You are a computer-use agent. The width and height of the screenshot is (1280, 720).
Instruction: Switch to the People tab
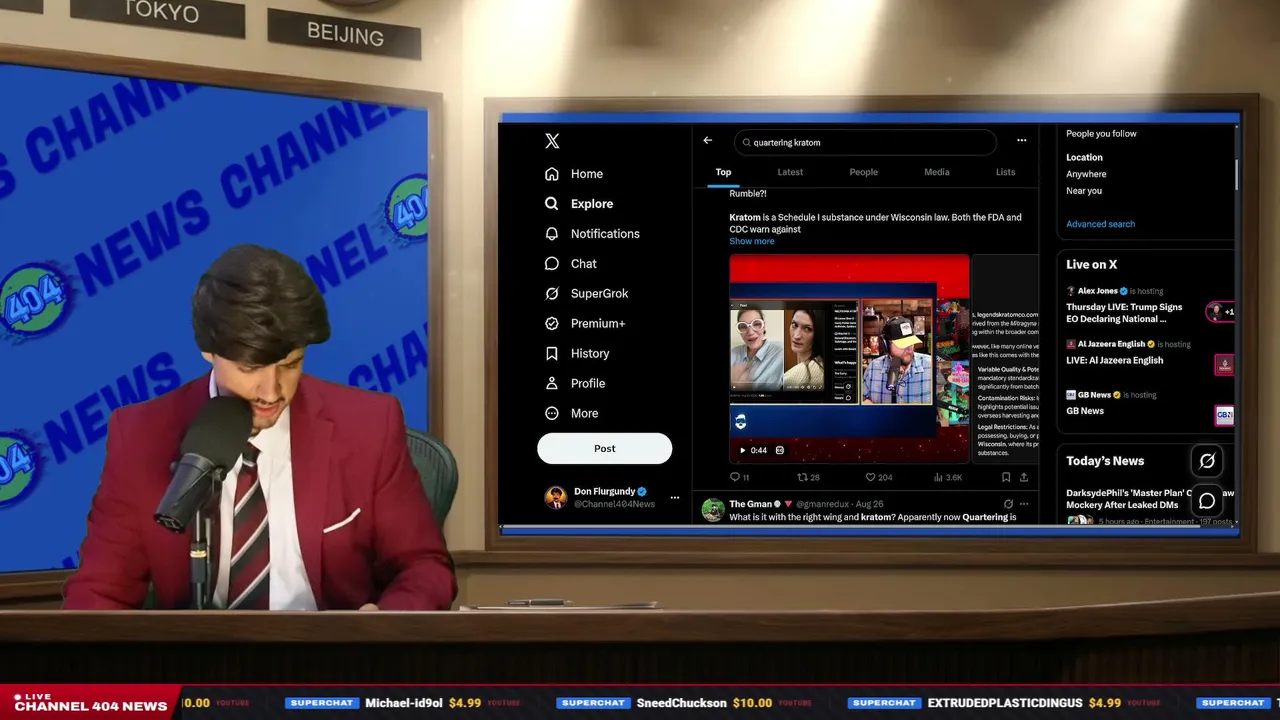[864, 172]
